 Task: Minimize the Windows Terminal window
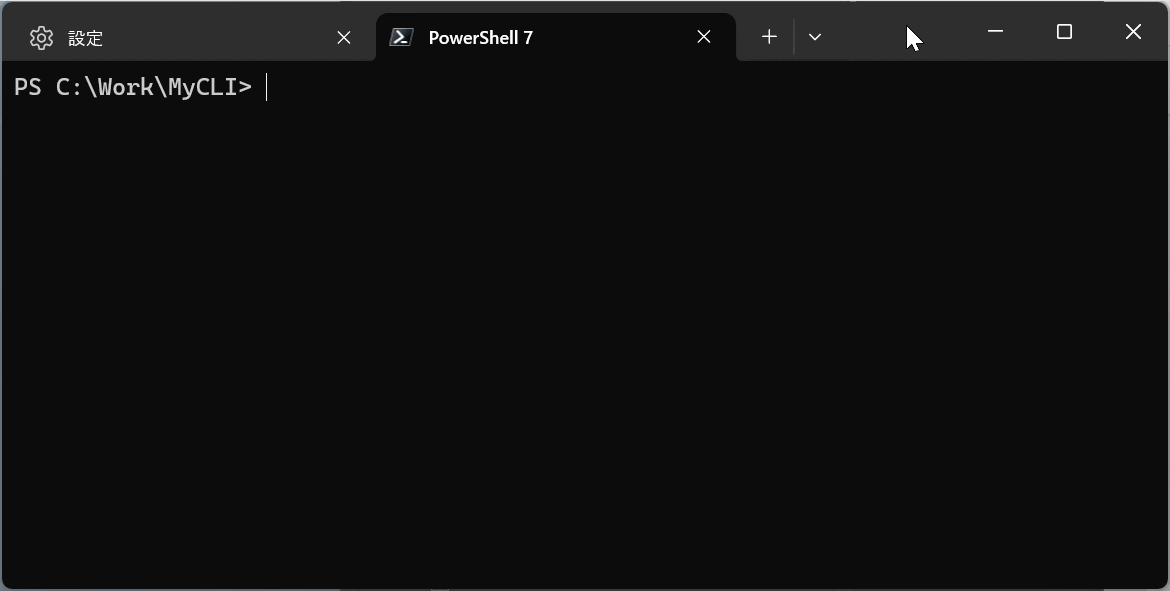(994, 32)
